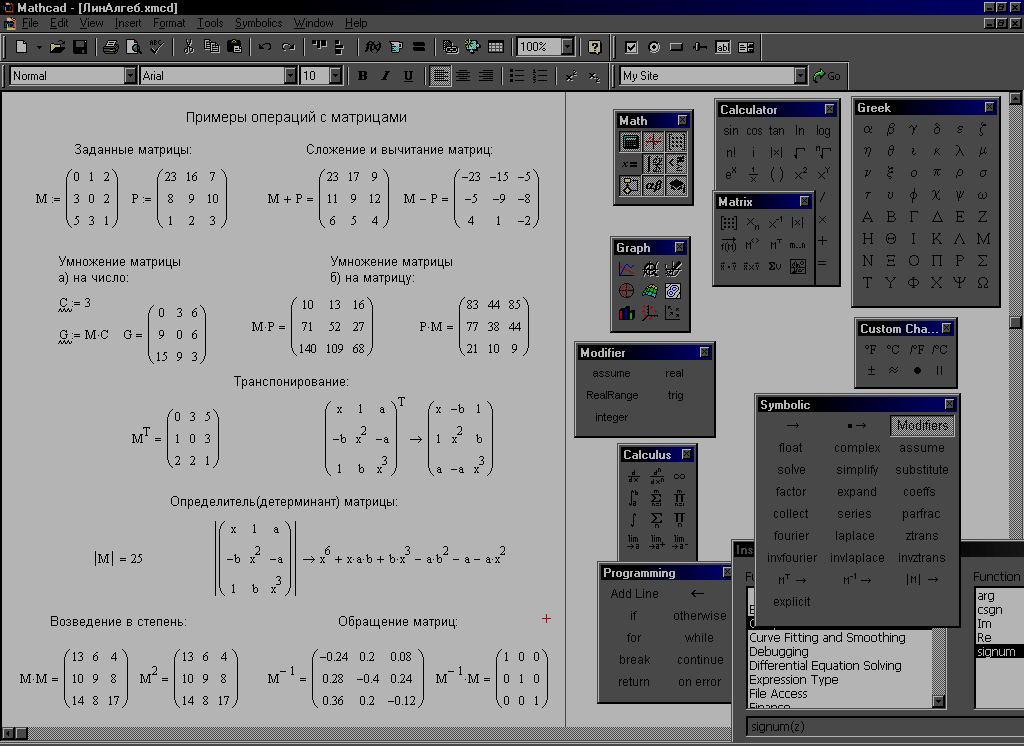Undo the last action

[264, 47]
